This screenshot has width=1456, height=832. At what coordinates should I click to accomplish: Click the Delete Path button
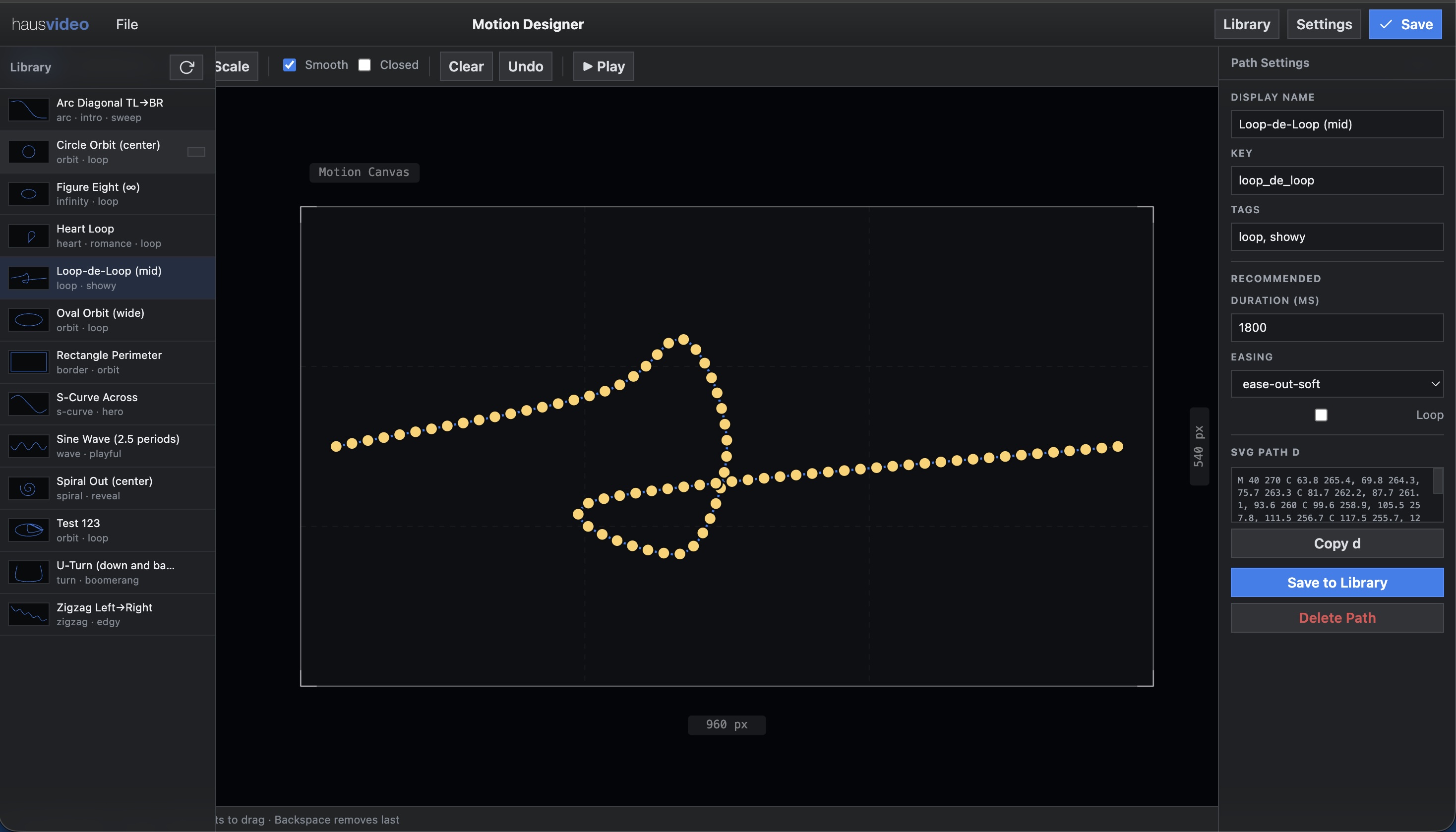1336,618
